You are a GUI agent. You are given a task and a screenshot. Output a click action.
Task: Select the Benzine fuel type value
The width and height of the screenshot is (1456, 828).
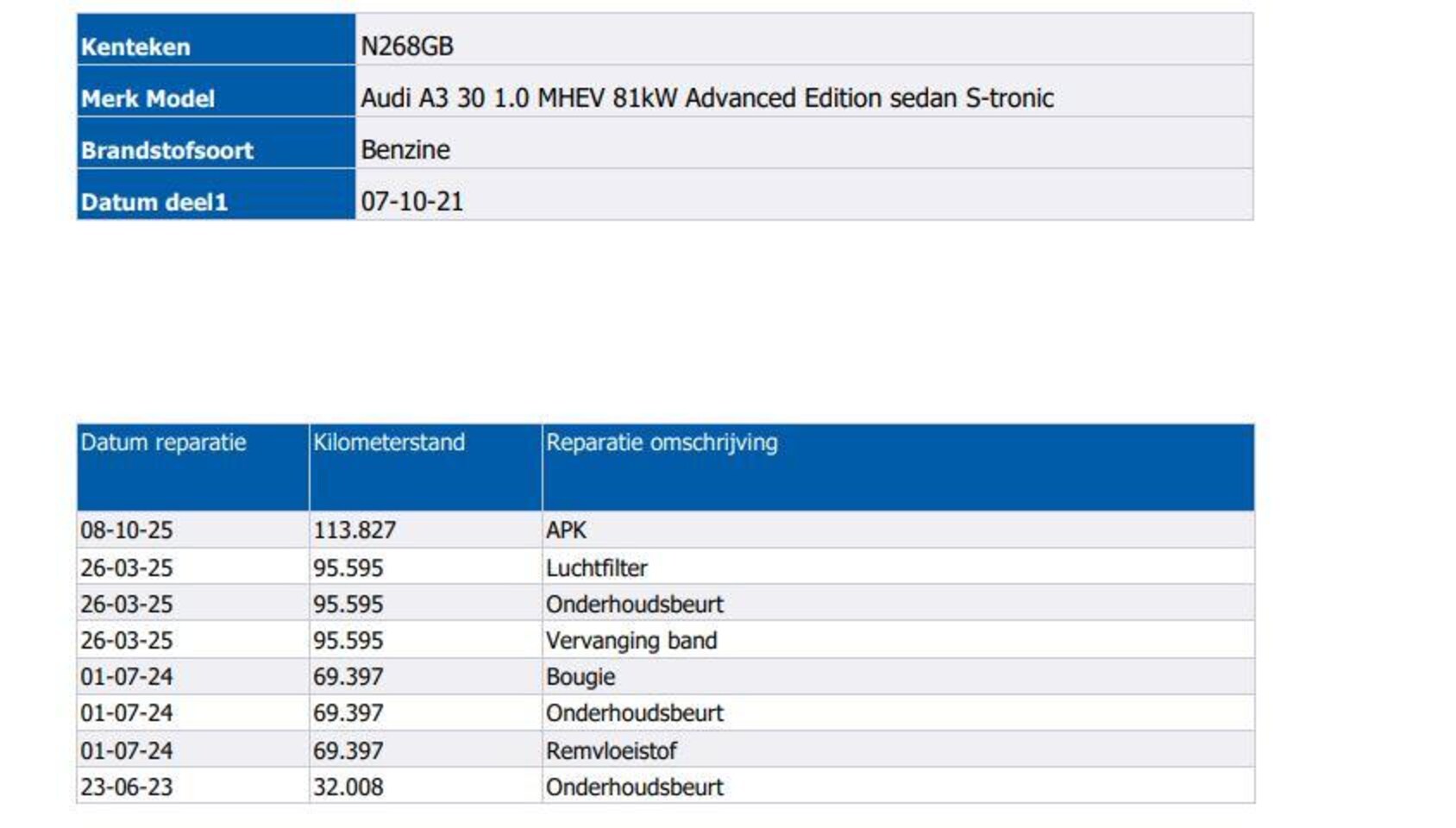(x=405, y=150)
